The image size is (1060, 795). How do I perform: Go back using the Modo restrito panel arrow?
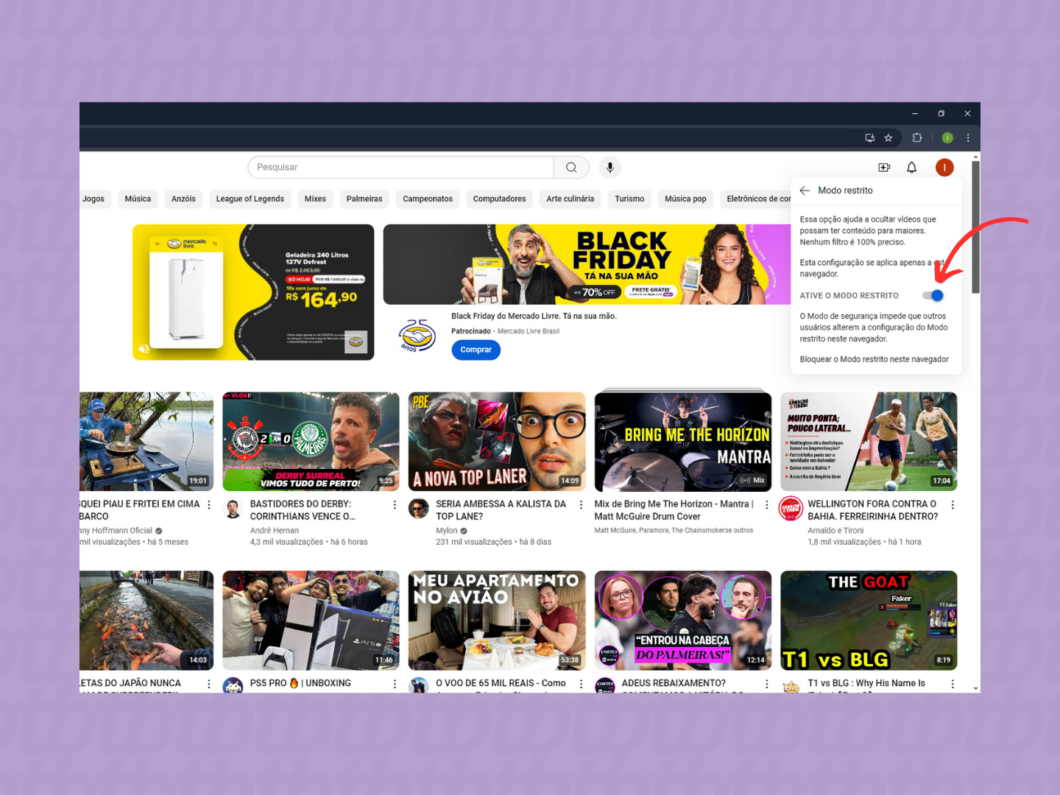803,189
